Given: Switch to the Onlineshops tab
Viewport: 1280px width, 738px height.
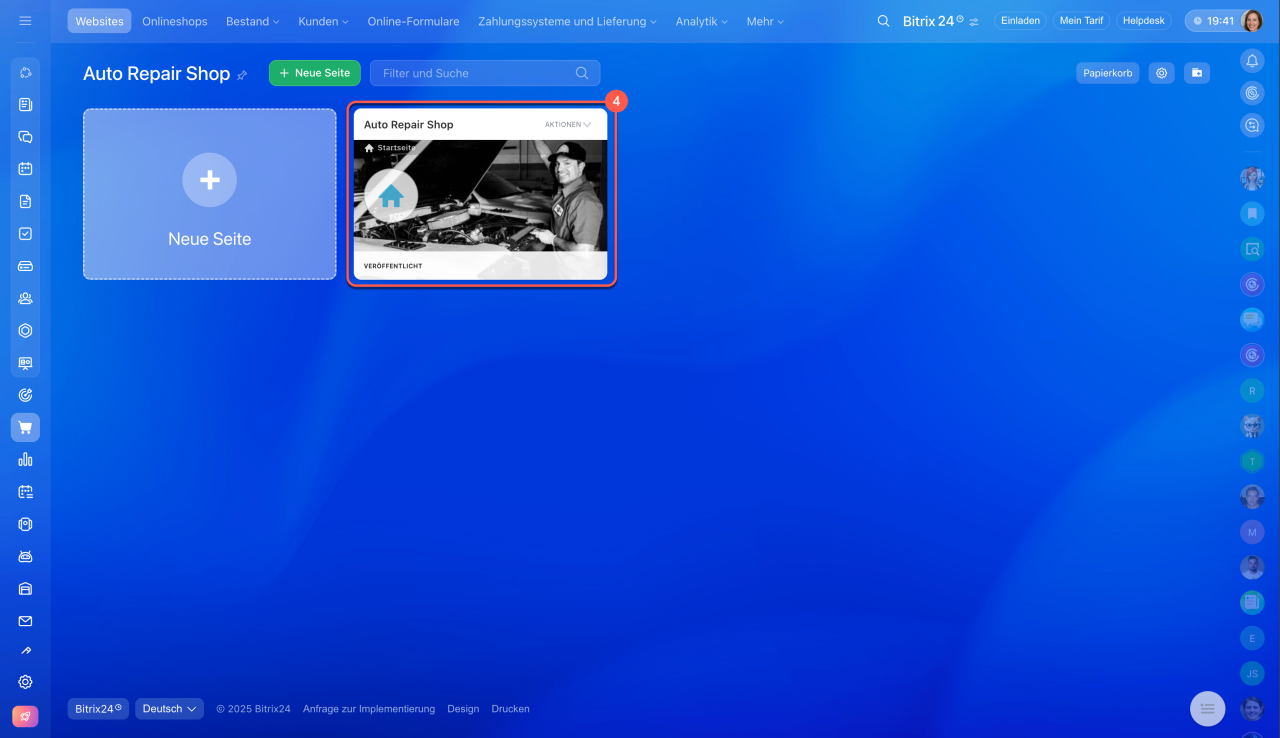Looking at the screenshot, I should pyautogui.click(x=175, y=21).
